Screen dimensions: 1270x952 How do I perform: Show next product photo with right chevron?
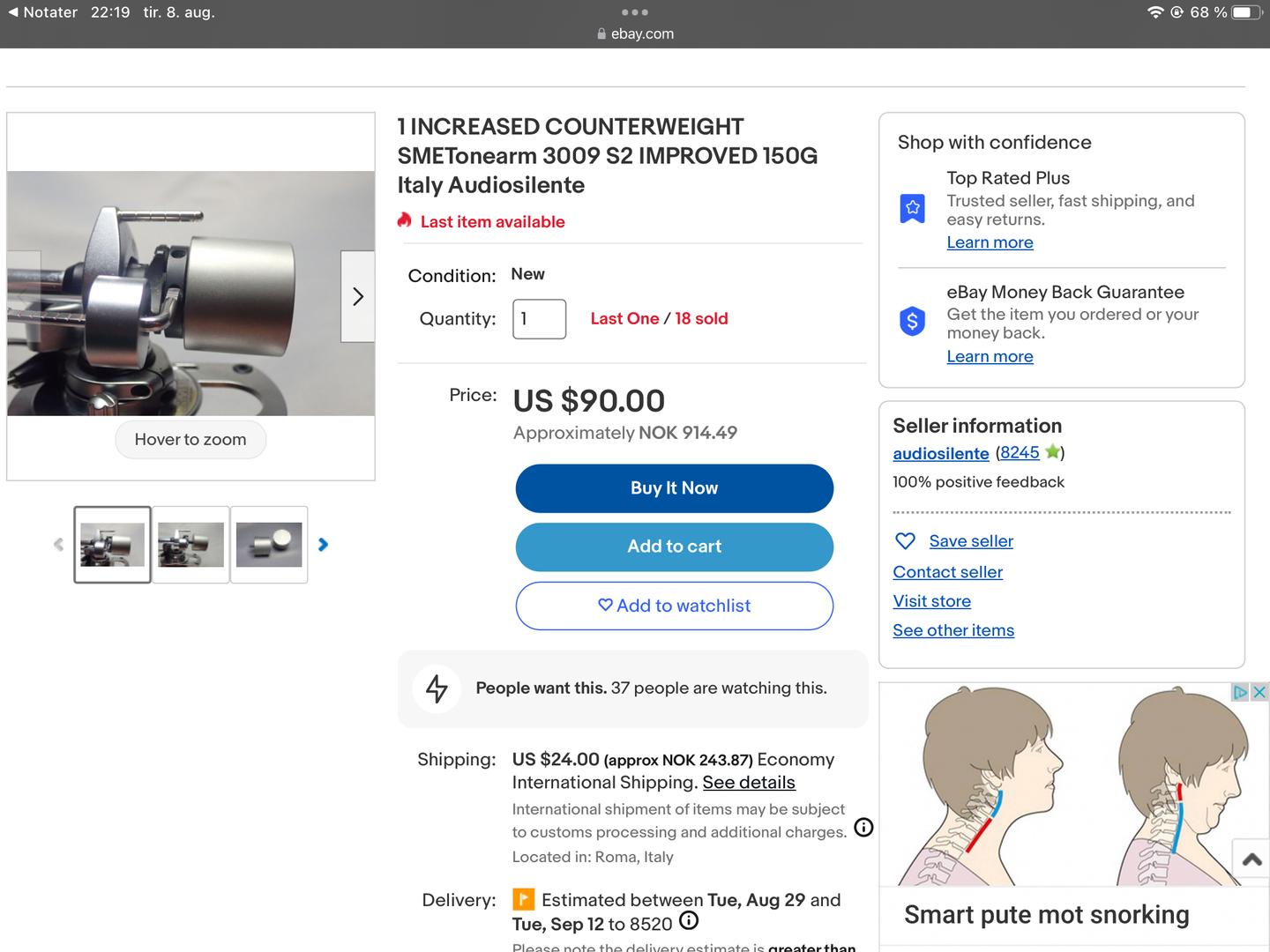tap(358, 296)
